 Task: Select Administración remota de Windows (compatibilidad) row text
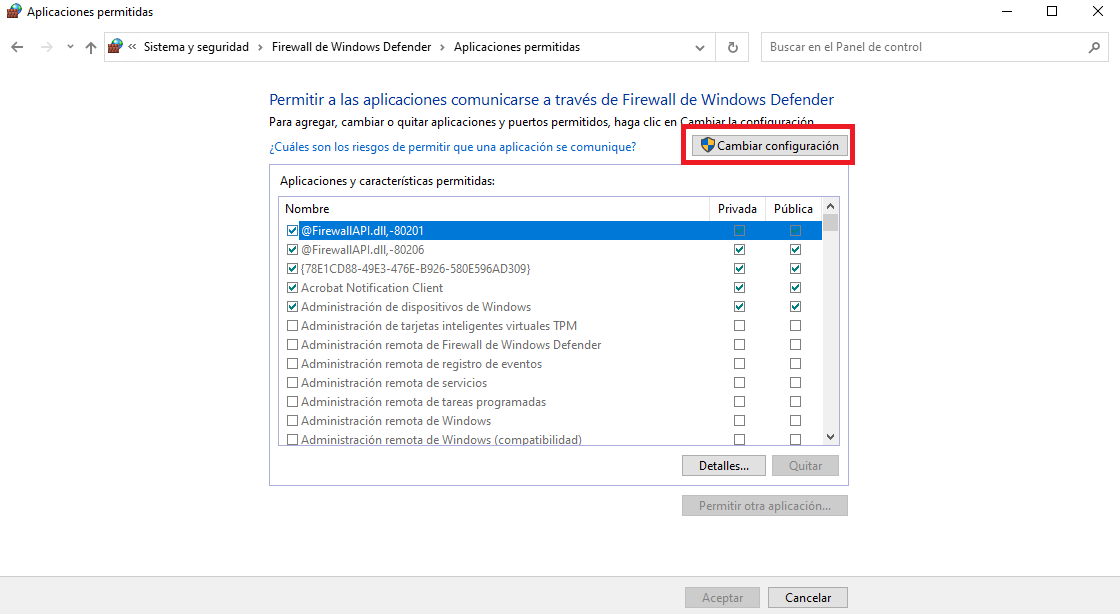[x=441, y=440]
